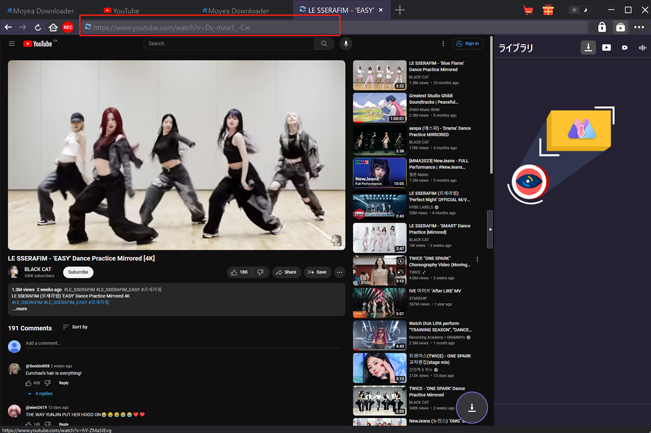Viewport: 651px width, 433px height.
Task: Open the home page icon
Action: coord(53,27)
